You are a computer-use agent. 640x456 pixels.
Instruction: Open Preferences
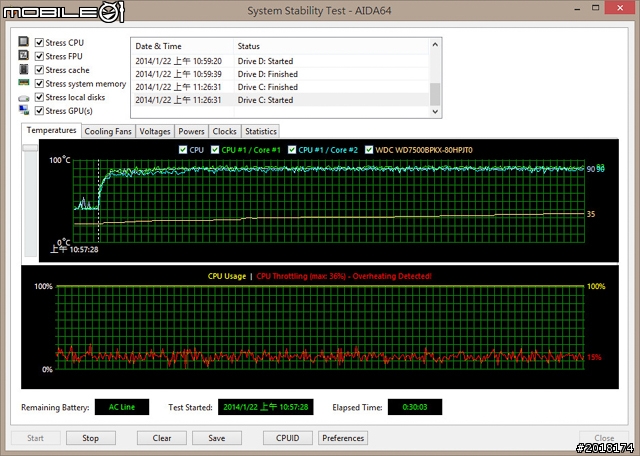pos(343,438)
